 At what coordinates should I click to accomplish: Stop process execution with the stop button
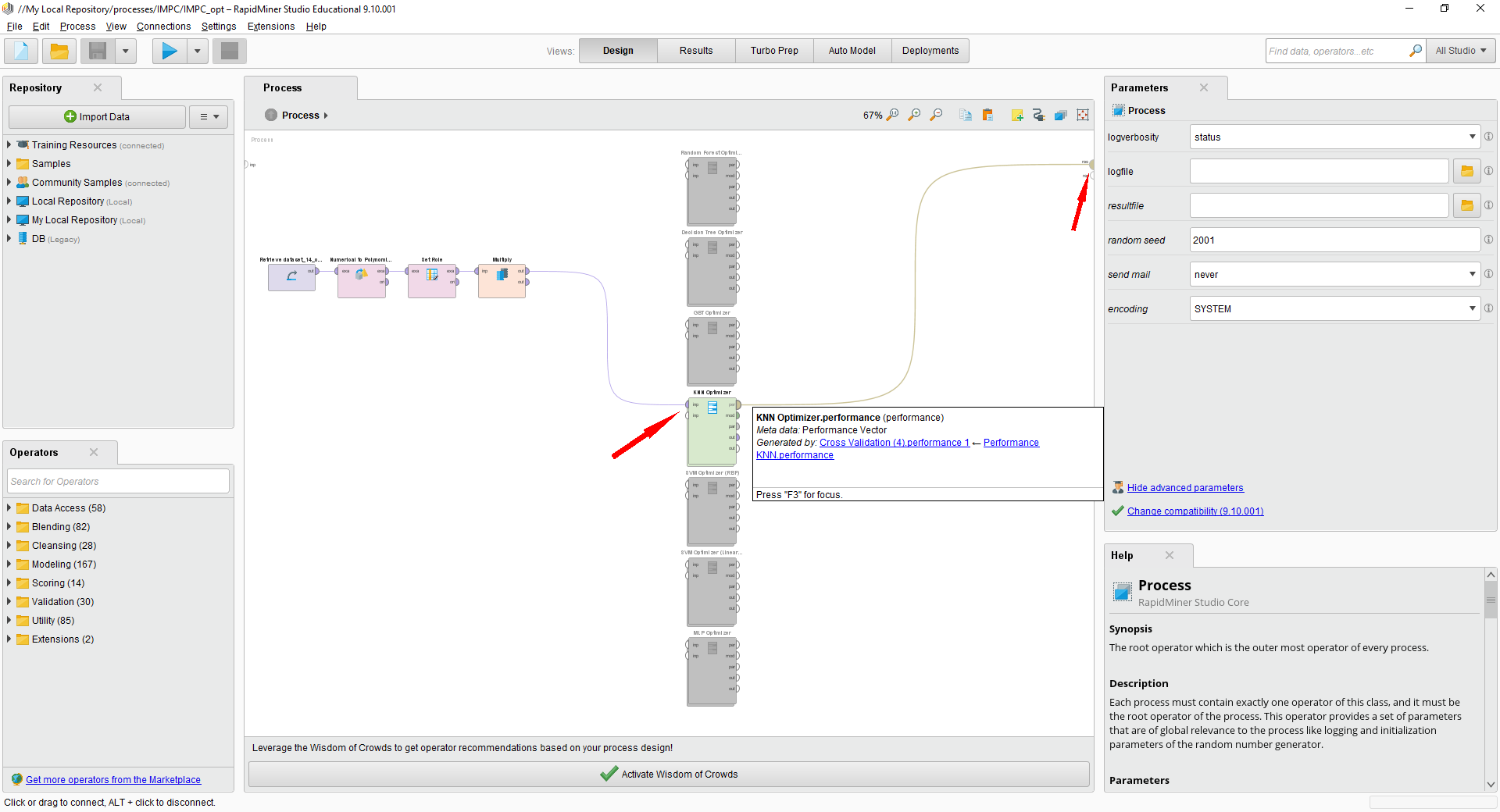tap(230, 52)
